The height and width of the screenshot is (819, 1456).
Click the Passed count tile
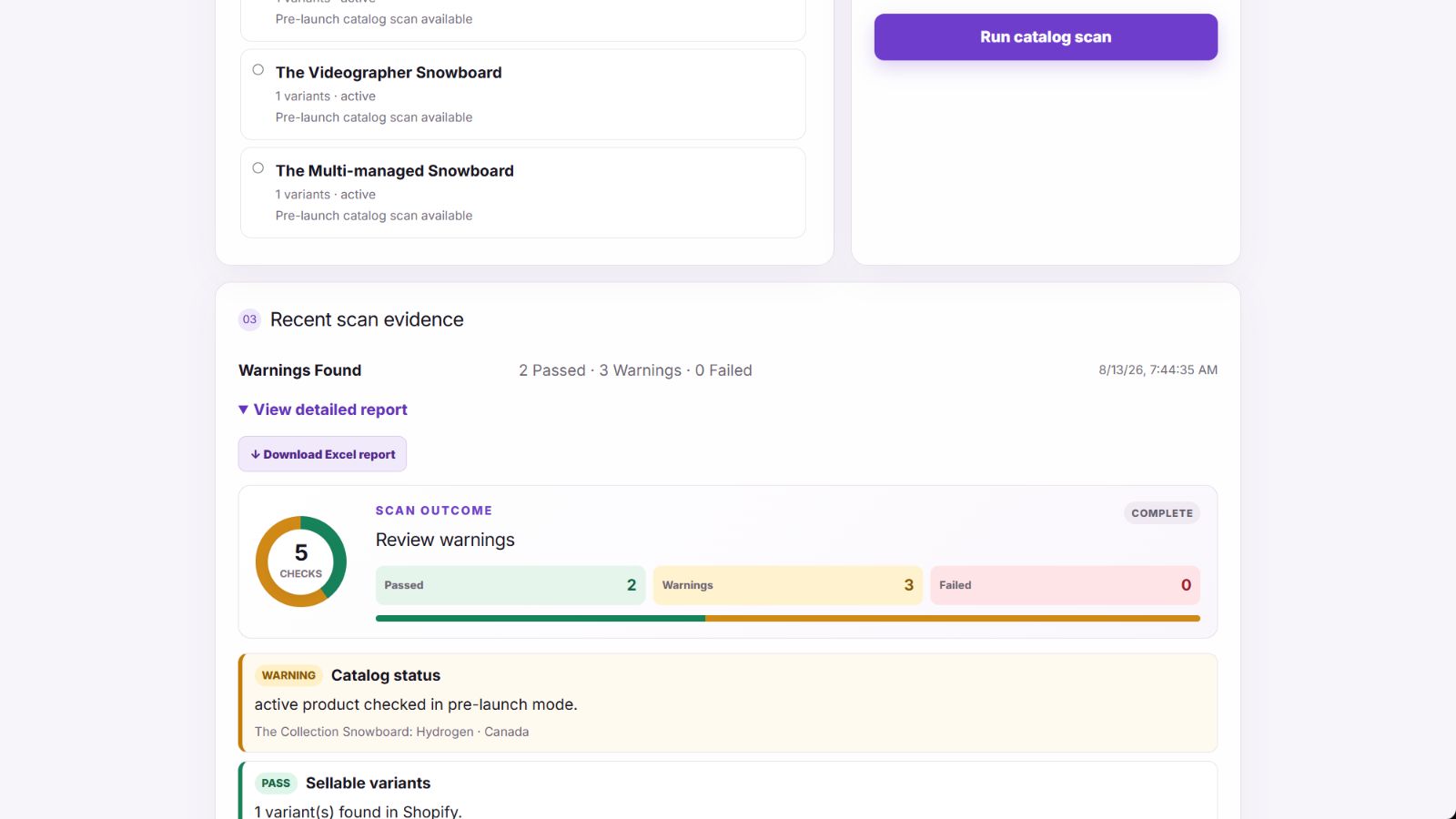point(511,585)
